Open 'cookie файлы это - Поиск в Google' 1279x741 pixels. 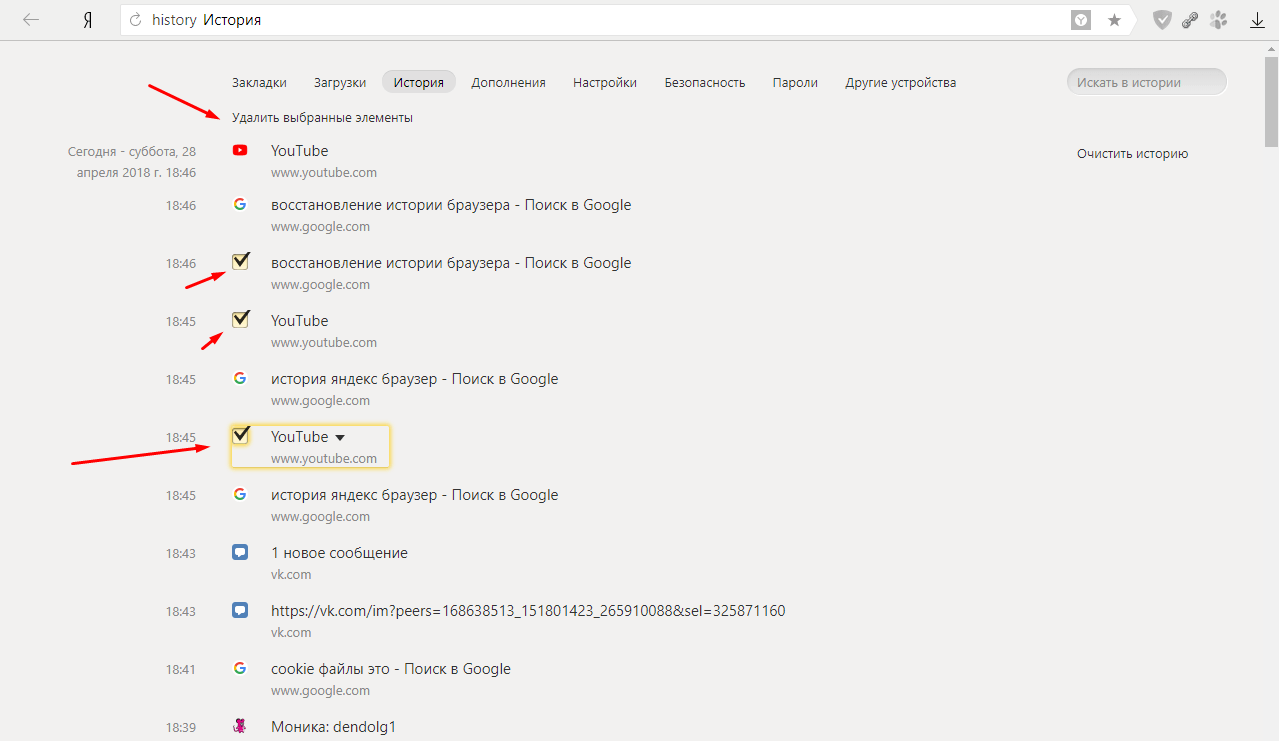coord(391,669)
